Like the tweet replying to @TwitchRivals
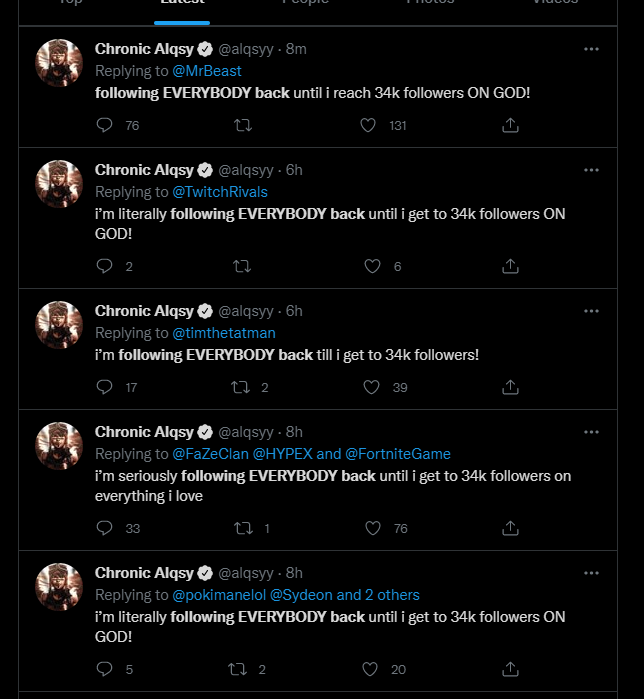Viewport: 644px width, 699px height. point(372,266)
